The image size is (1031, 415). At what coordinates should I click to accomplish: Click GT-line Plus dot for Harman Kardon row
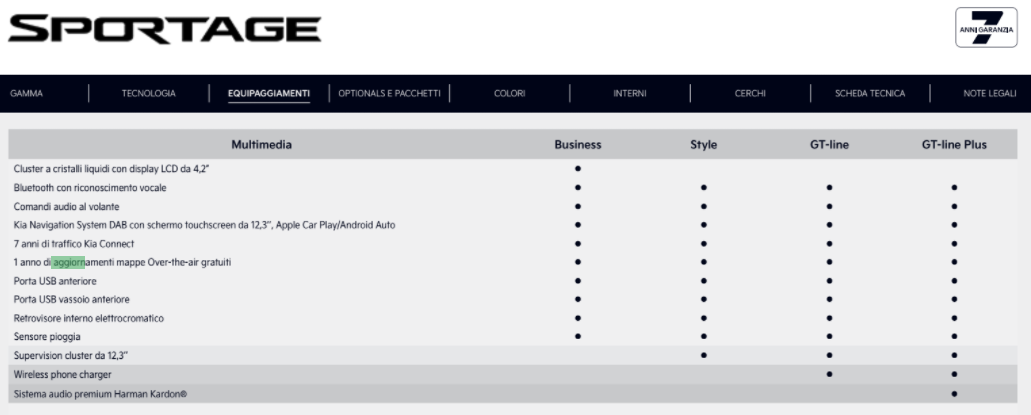pos(954,394)
